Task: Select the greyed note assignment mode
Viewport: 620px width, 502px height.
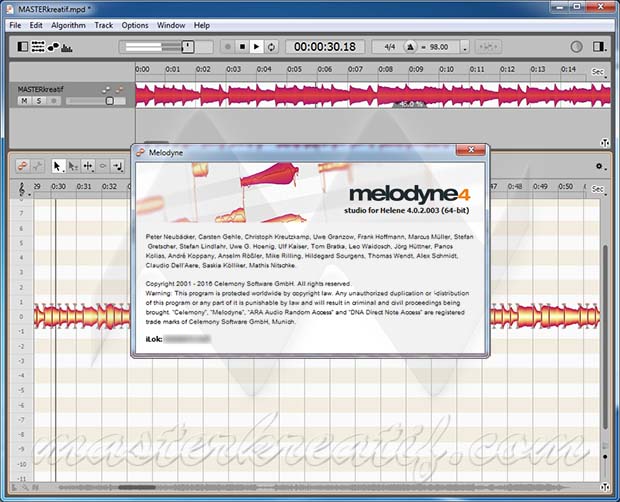Action: pyautogui.click(x=38, y=166)
